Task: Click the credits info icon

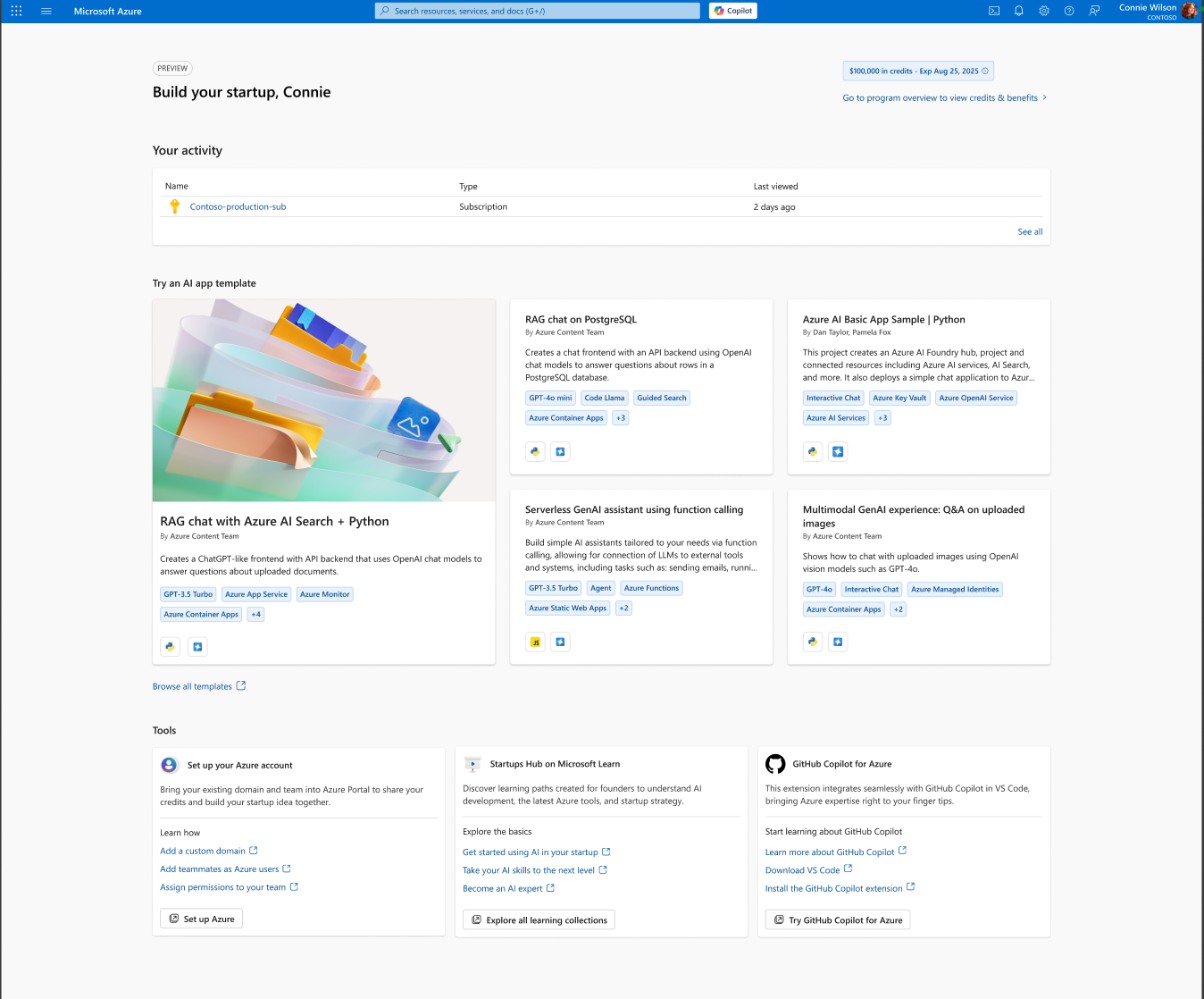Action: point(985,71)
